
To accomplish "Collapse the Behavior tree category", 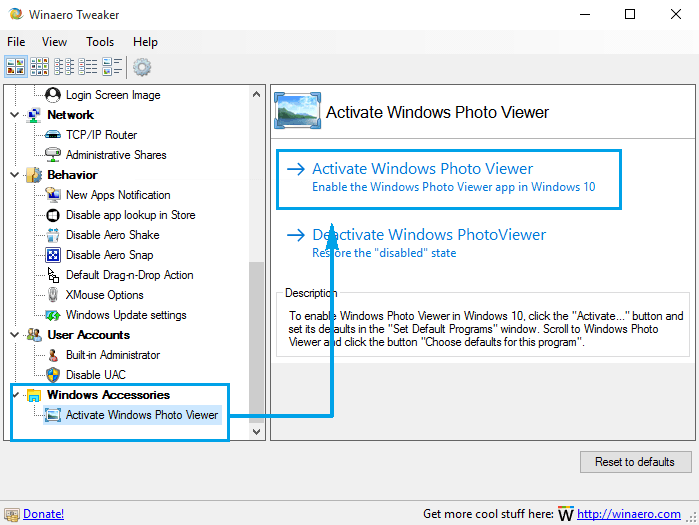I will click(x=15, y=175).
